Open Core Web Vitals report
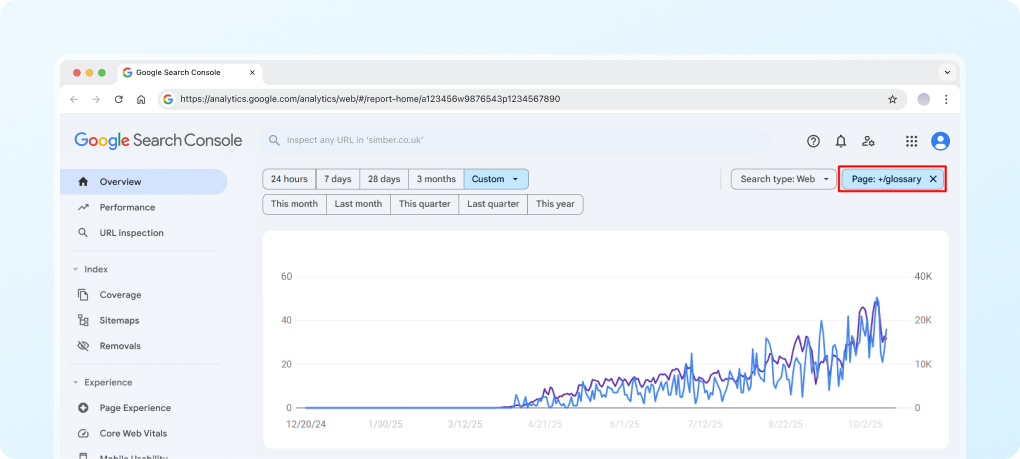Screen dimensions: 1020x459 coord(133,433)
